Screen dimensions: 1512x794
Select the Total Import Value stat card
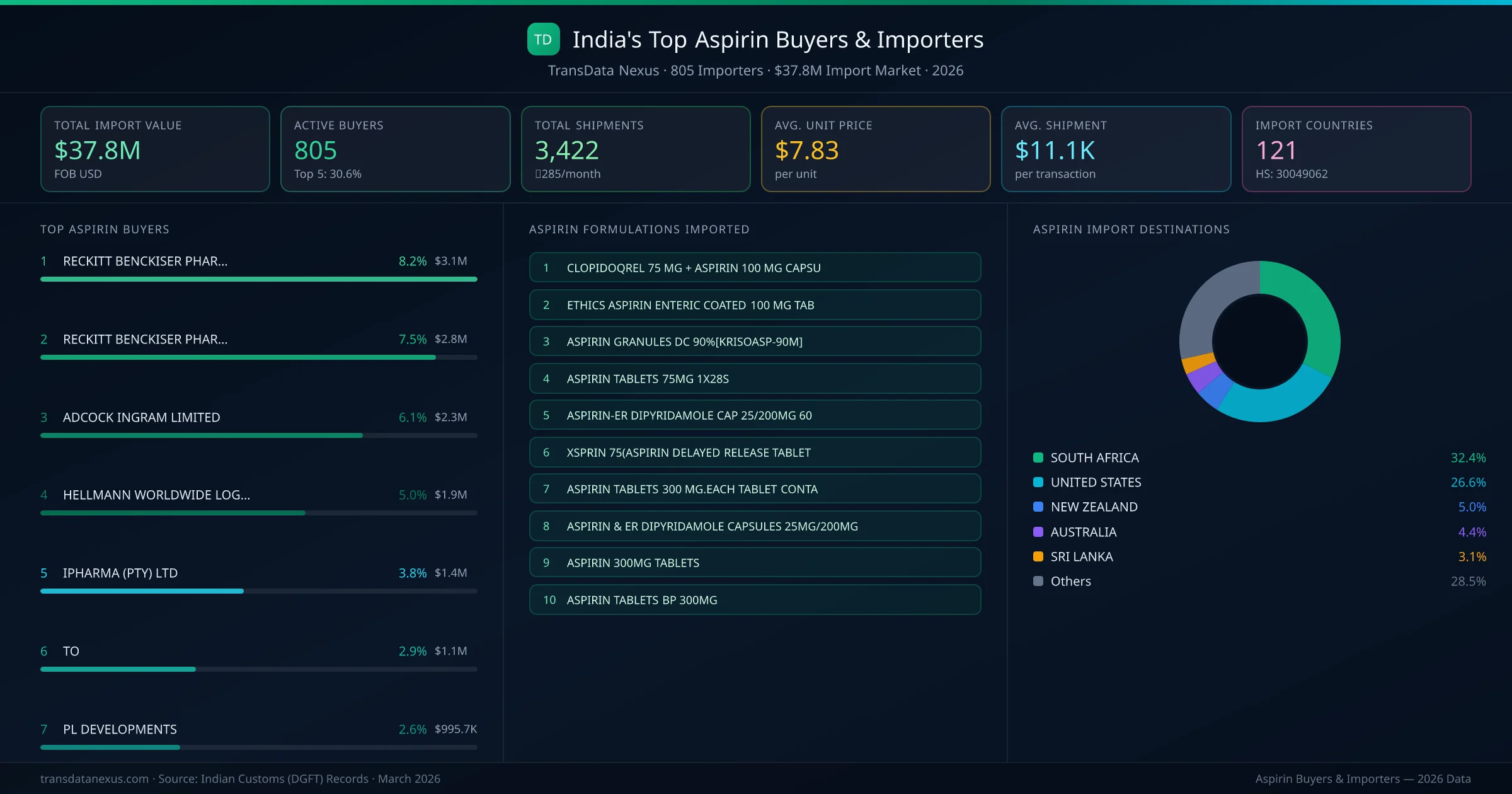(155, 149)
